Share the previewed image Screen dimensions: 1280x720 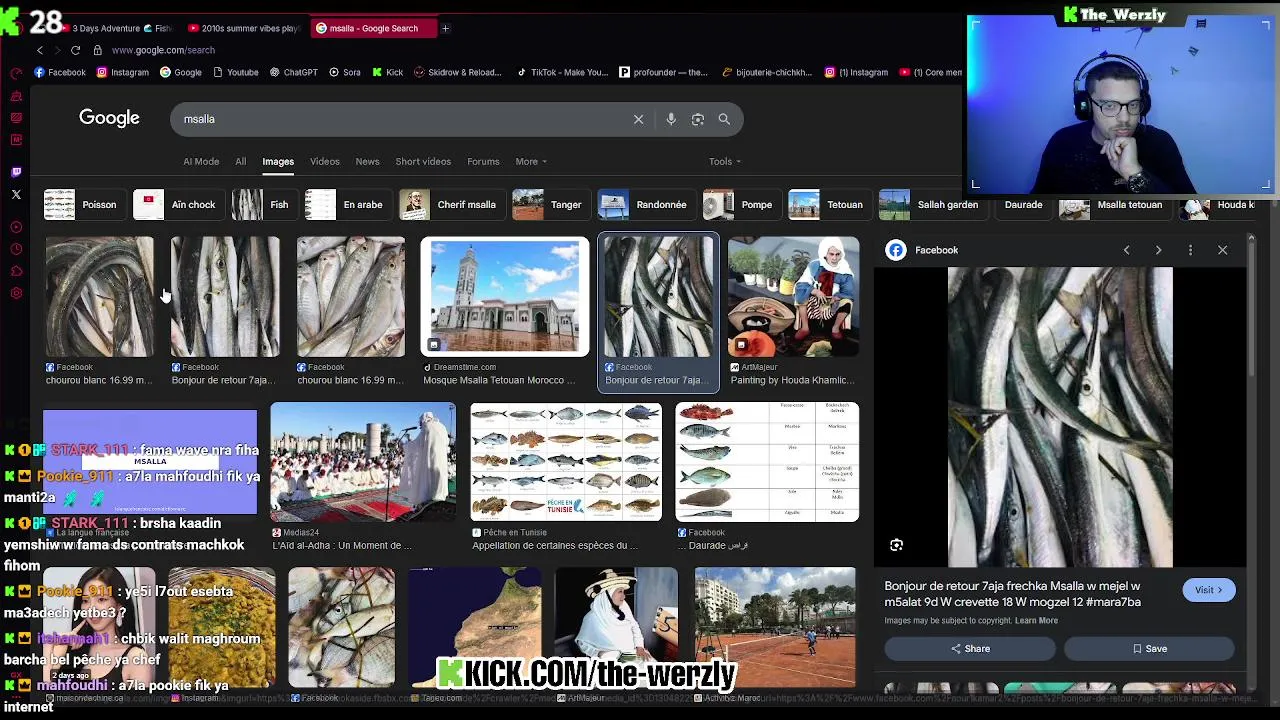tap(970, 649)
